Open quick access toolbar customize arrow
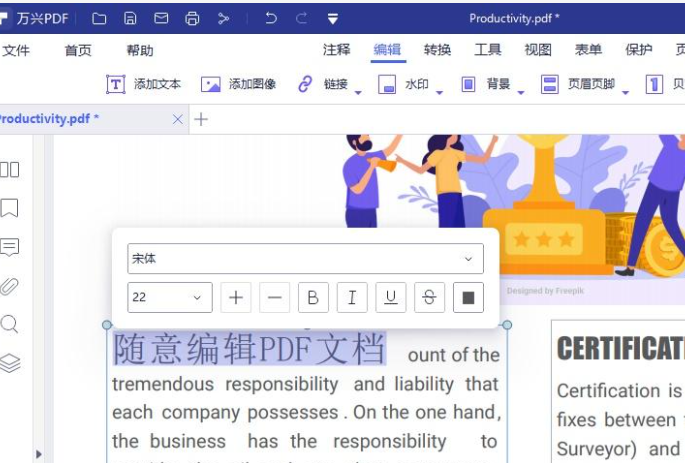This screenshot has width=685, height=463. click(333, 19)
